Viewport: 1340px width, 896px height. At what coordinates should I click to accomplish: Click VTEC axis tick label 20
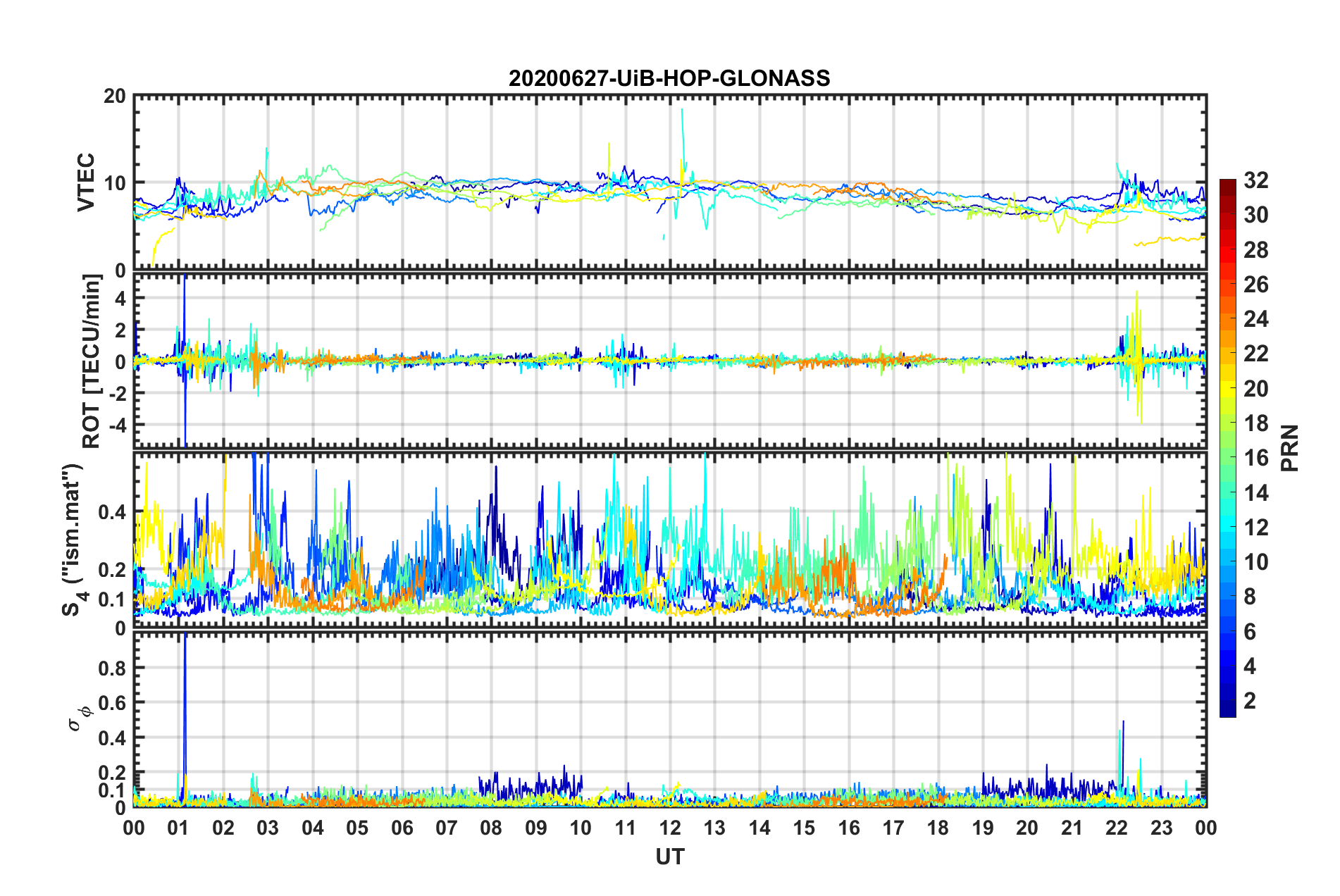point(115,96)
